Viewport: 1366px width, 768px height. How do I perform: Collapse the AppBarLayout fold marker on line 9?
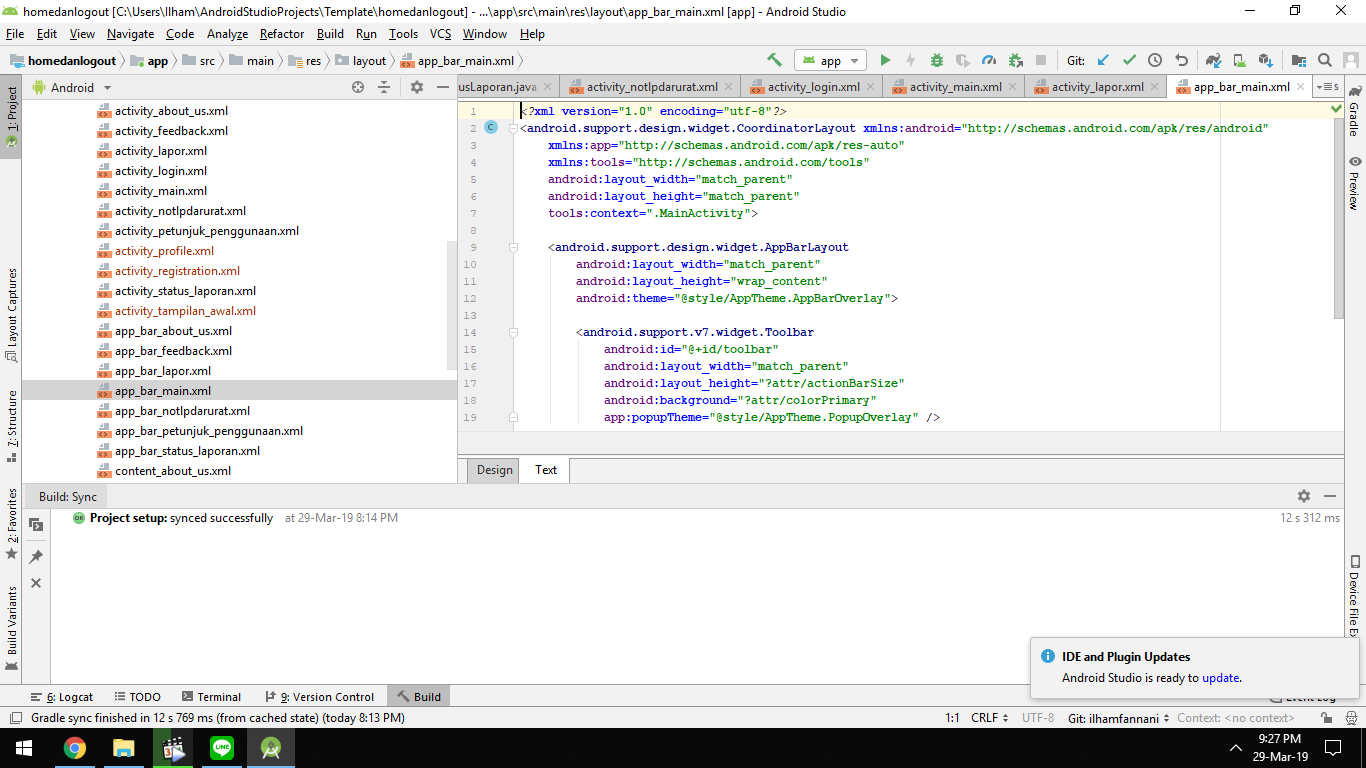click(512, 247)
